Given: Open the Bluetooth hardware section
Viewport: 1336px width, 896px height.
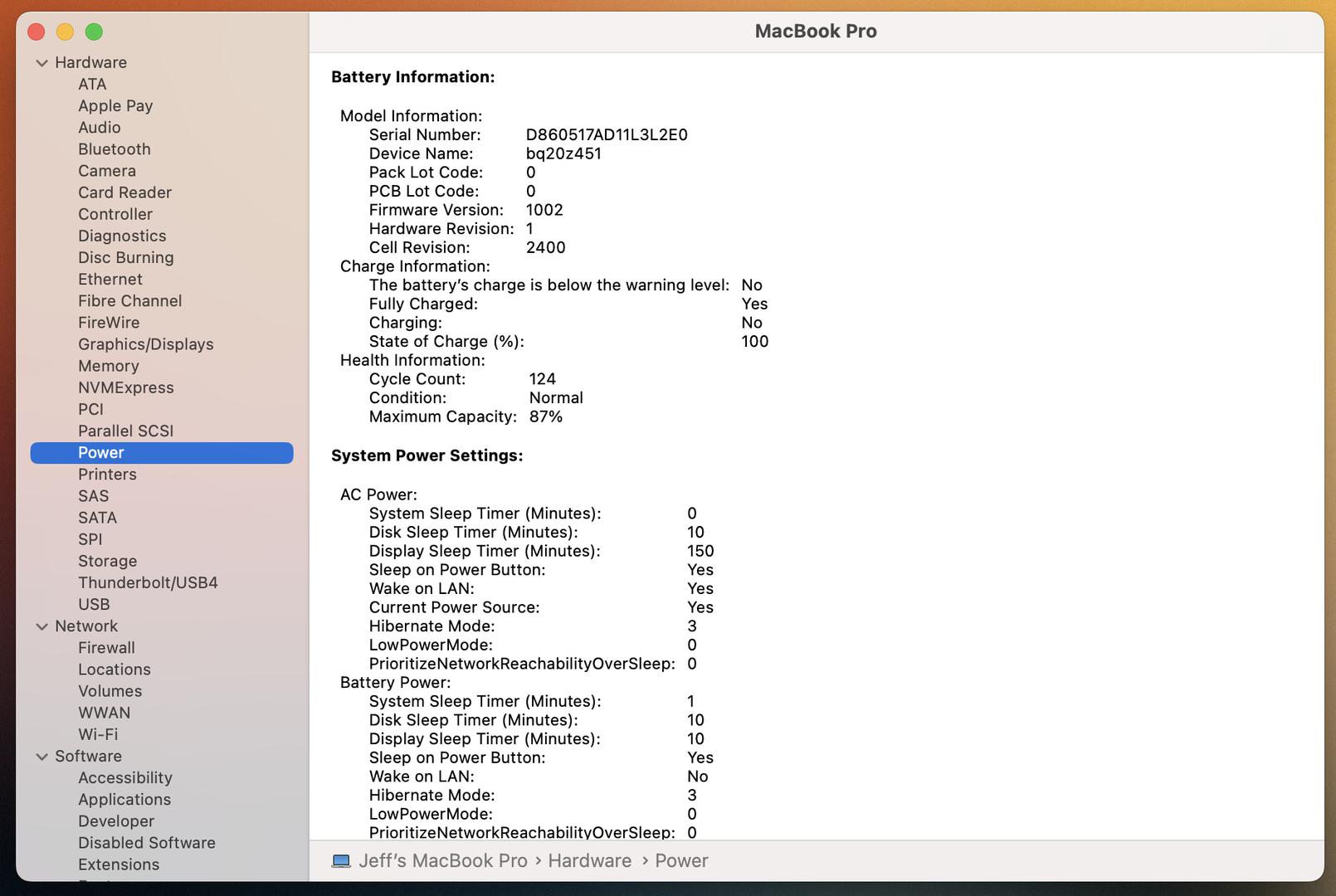Looking at the screenshot, I should (x=115, y=149).
